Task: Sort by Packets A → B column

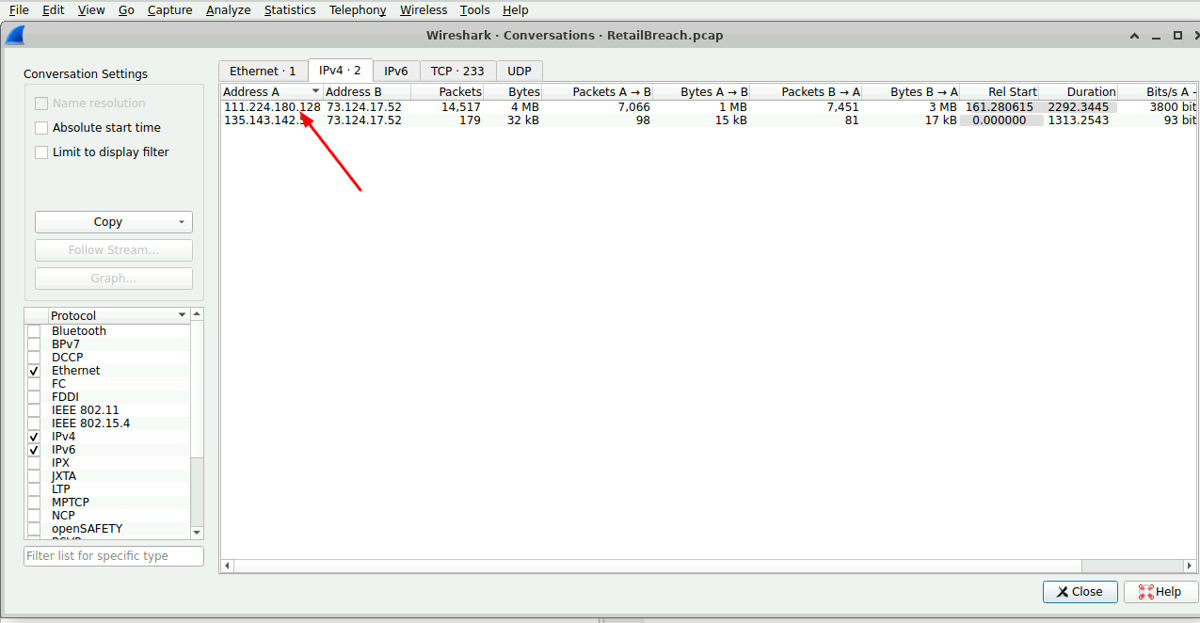Action: (x=598, y=91)
